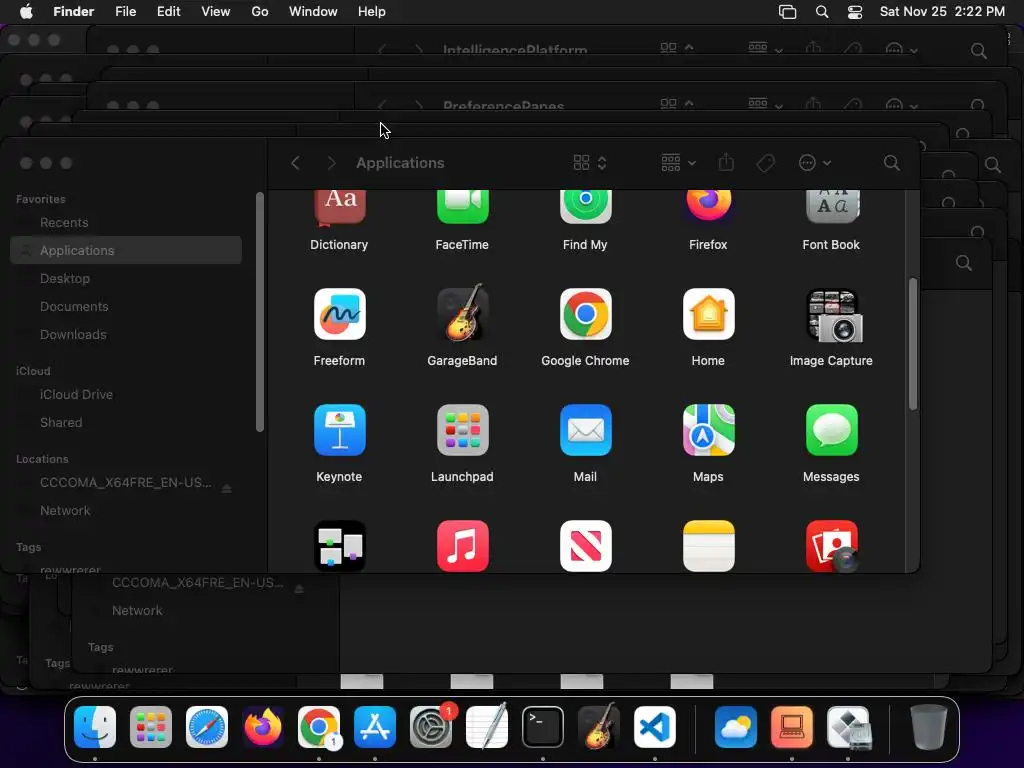Select CCCOMA_X64FRE_EN-US volume in front sidebar
This screenshot has width=1024, height=768.
tap(125, 483)
